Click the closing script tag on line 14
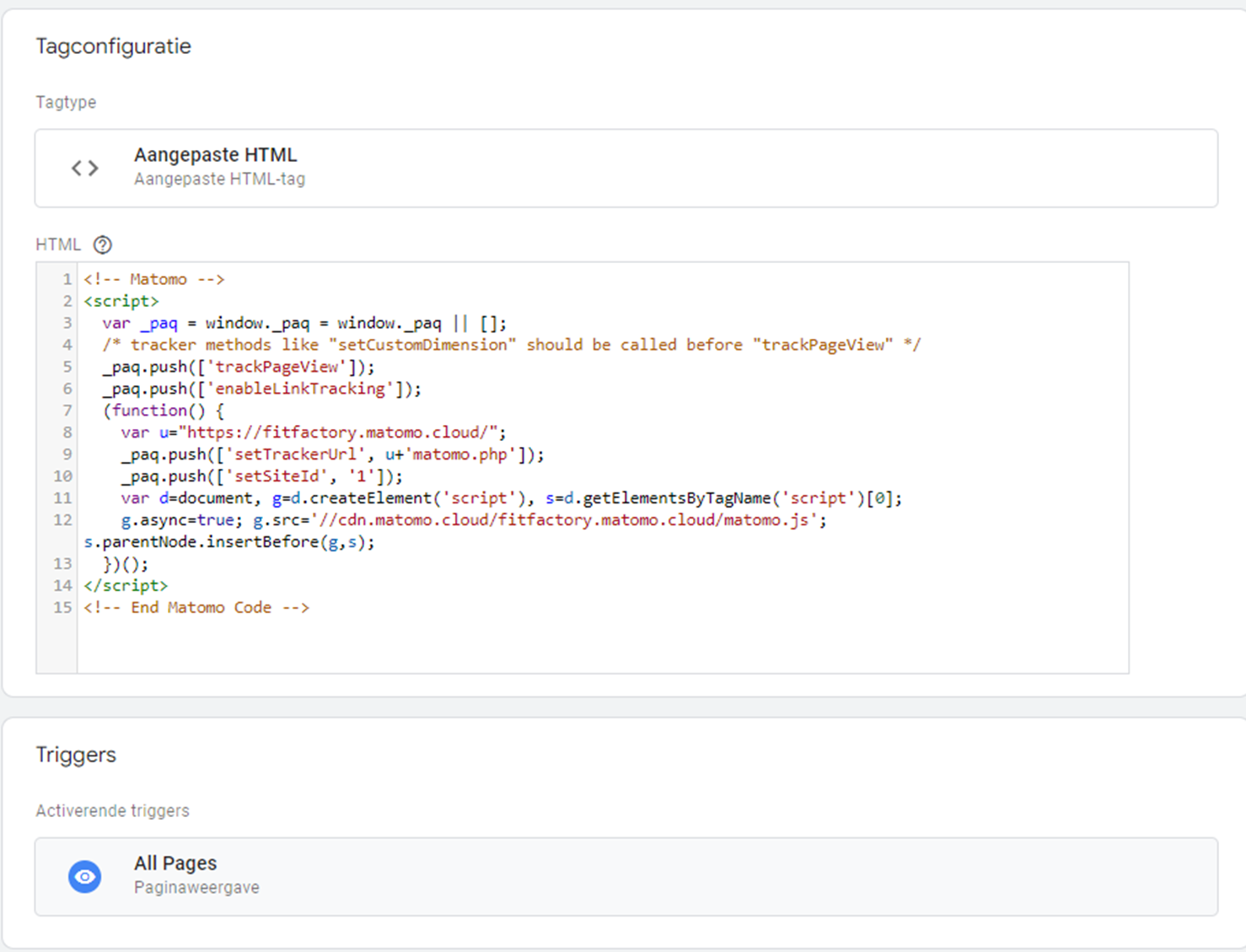 (x=126, y=586)
